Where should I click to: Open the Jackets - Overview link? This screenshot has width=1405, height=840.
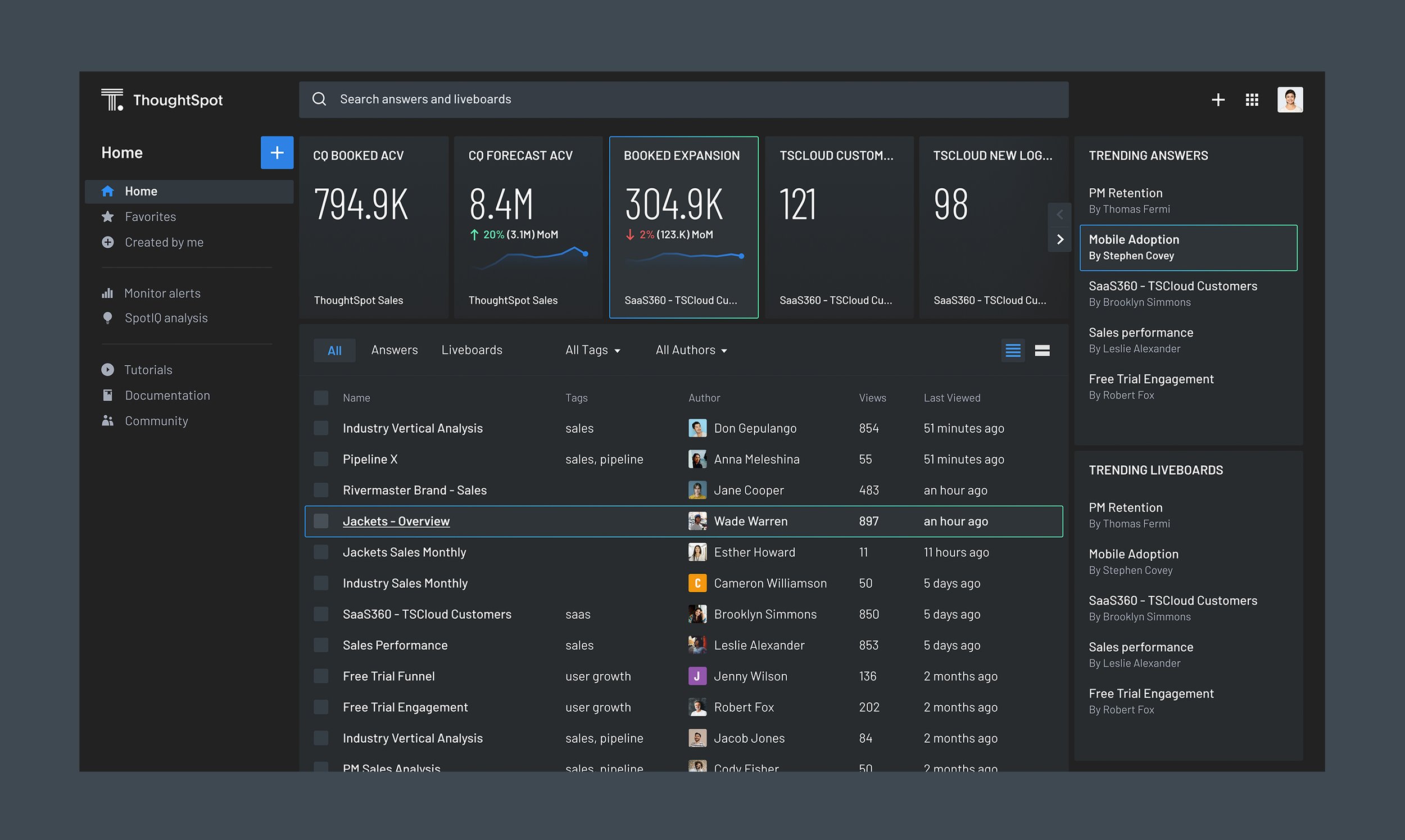(396, 521)
